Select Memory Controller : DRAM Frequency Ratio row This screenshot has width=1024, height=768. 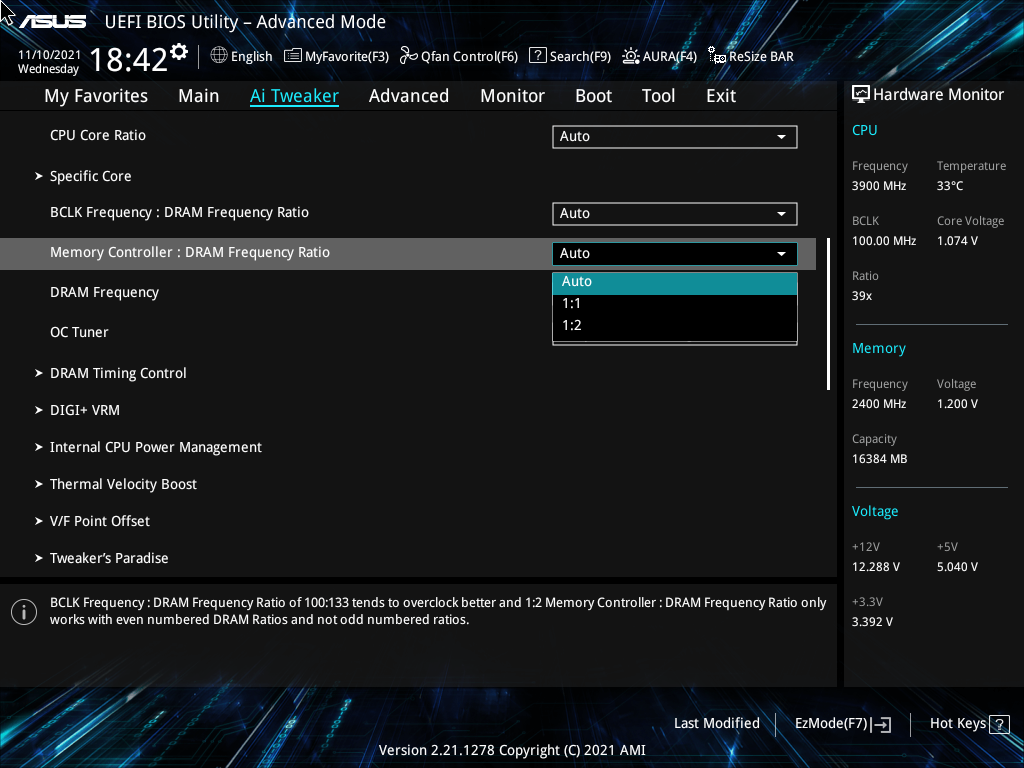(x=408, y=253)
